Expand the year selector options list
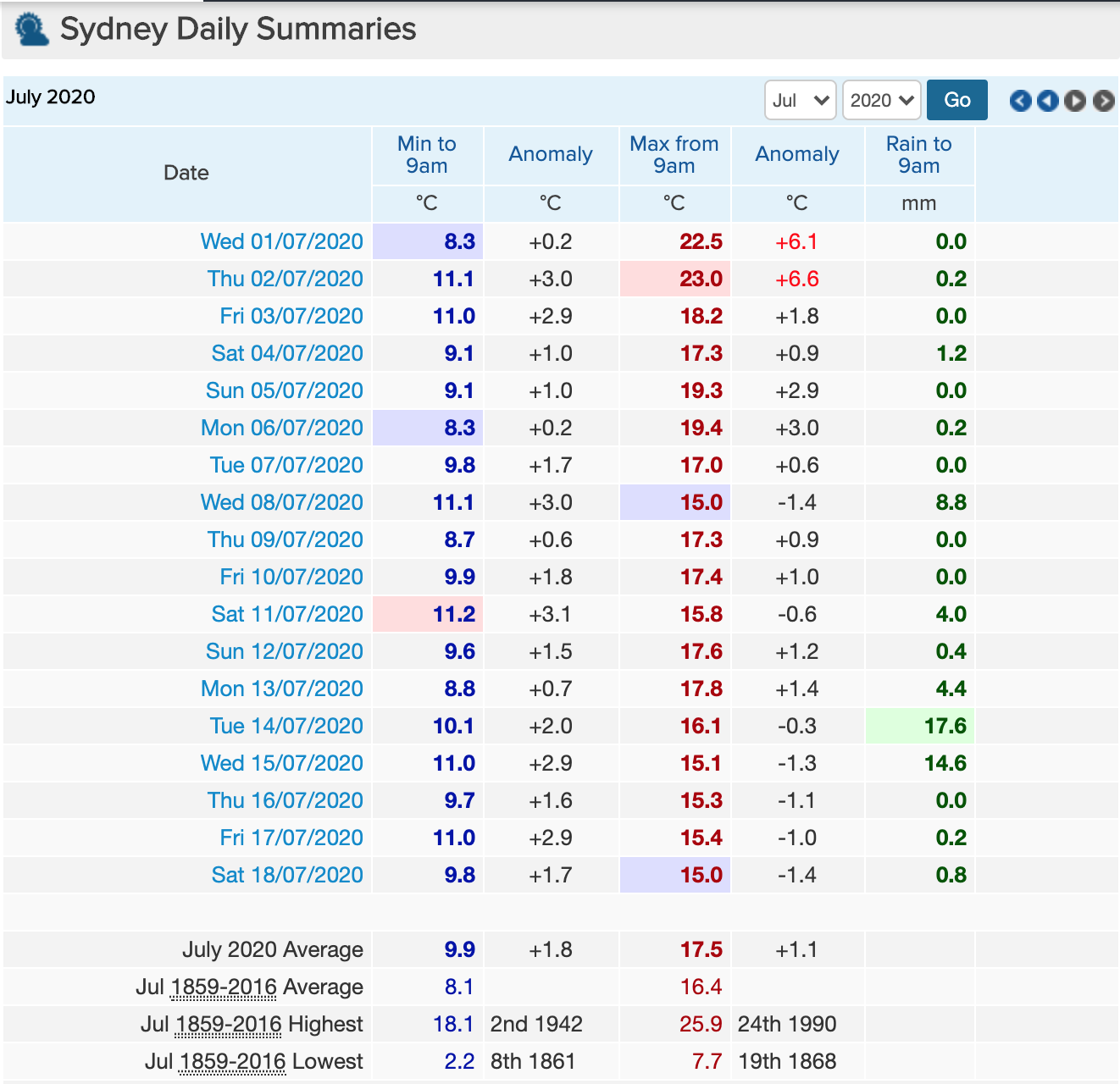The height and width of the screenshot is (1084, 1120). (880, 100)
